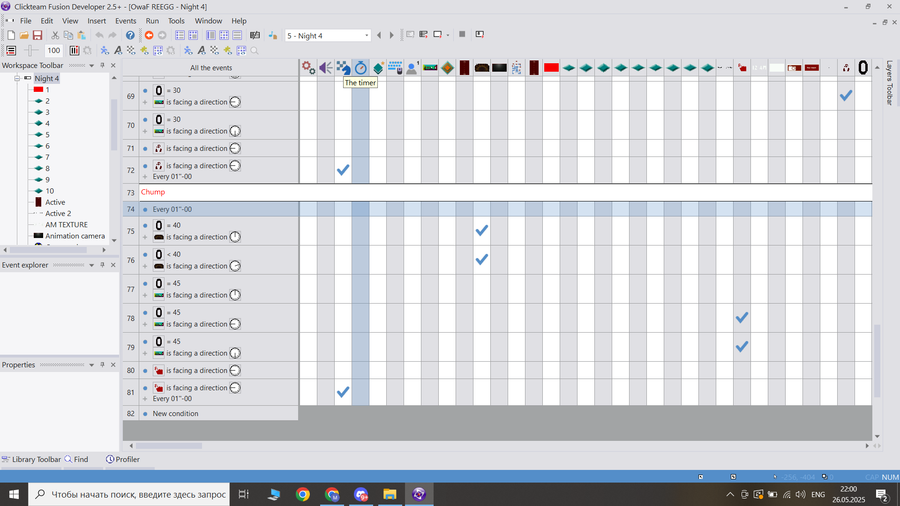Viewport: 900px width, 506px height.
Task: Open the Windows Start menu
Action: pos(14,494)
